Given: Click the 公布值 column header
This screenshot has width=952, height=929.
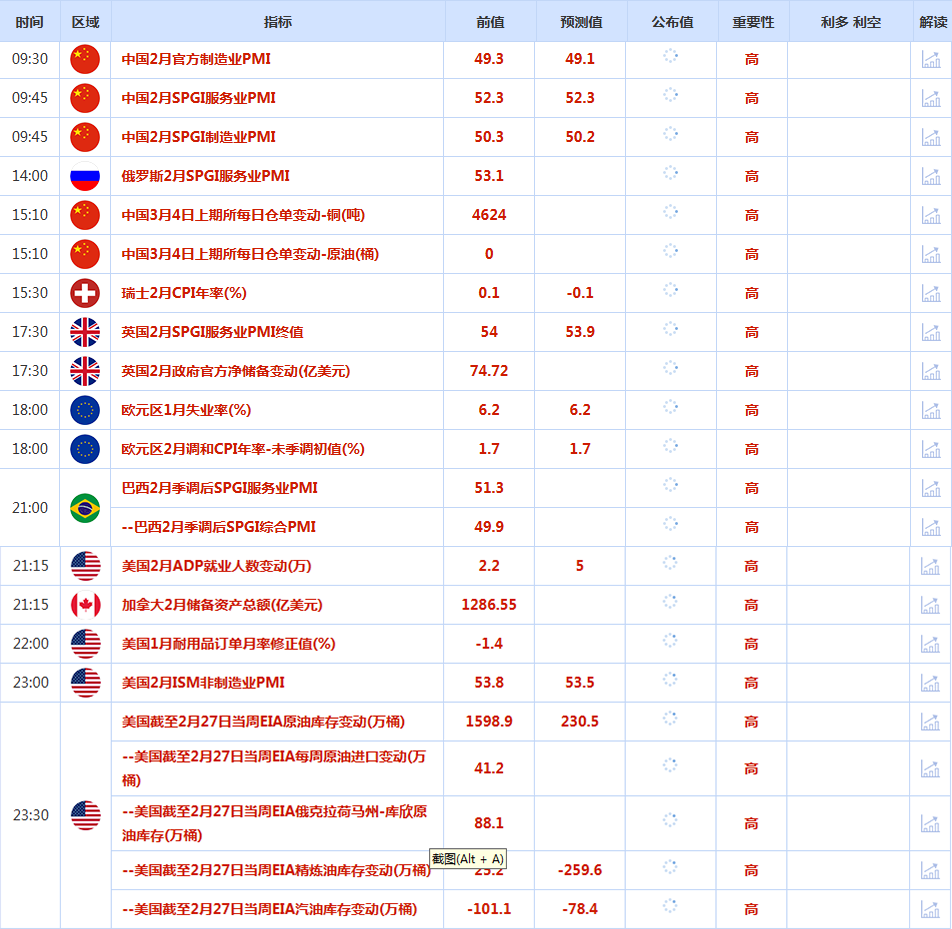Looking at the screenshot, I should point(672,22).
